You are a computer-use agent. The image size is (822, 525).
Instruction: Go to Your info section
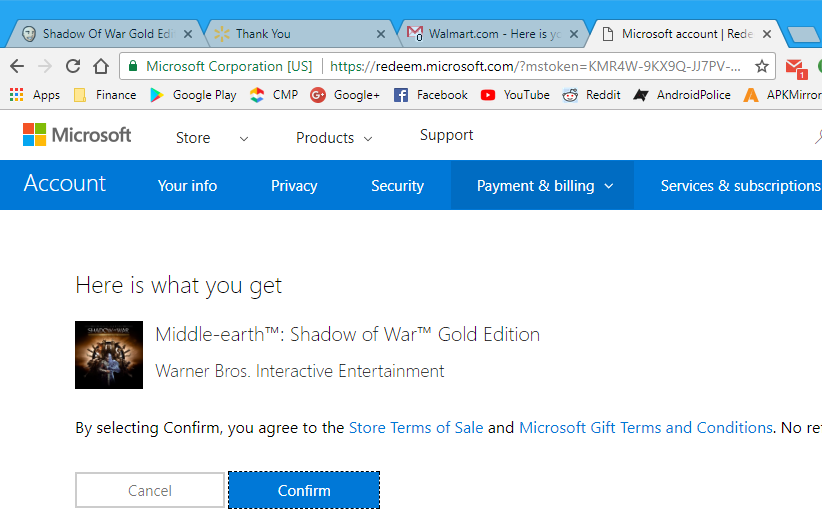point(187,186)
